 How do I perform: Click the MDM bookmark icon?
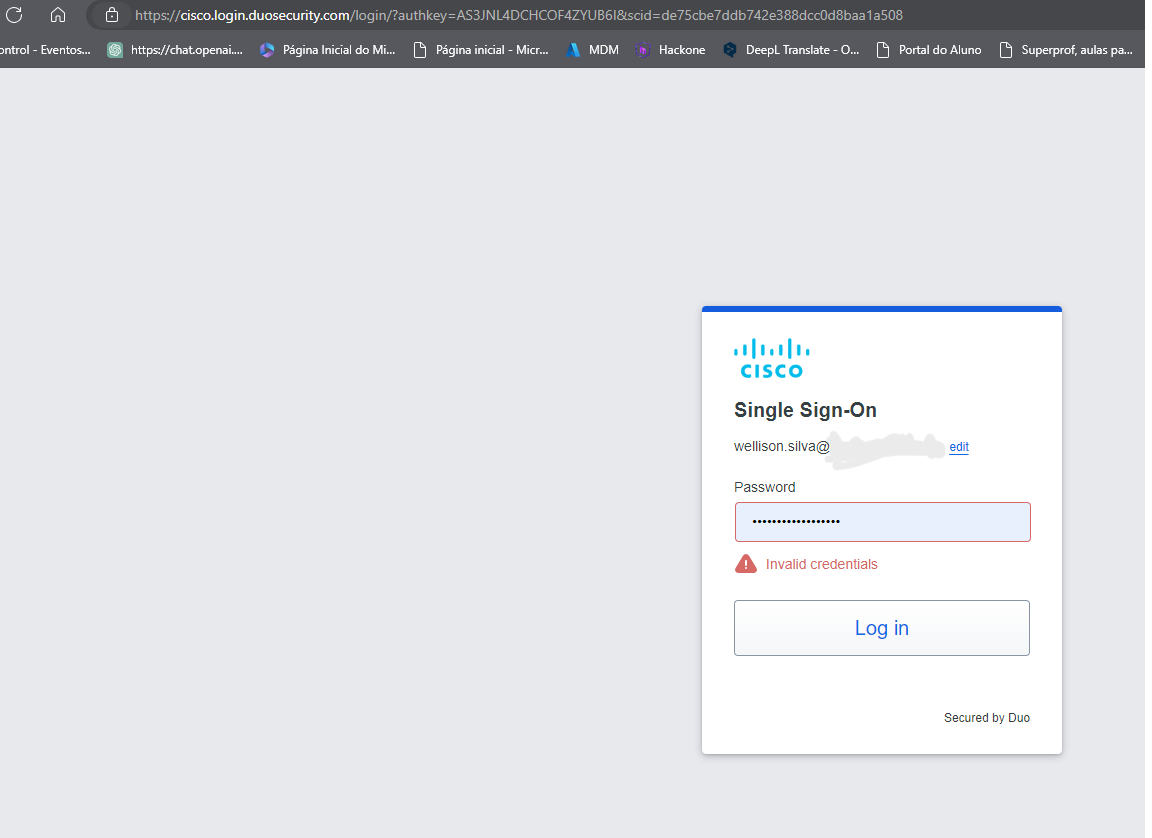point(572,49)
